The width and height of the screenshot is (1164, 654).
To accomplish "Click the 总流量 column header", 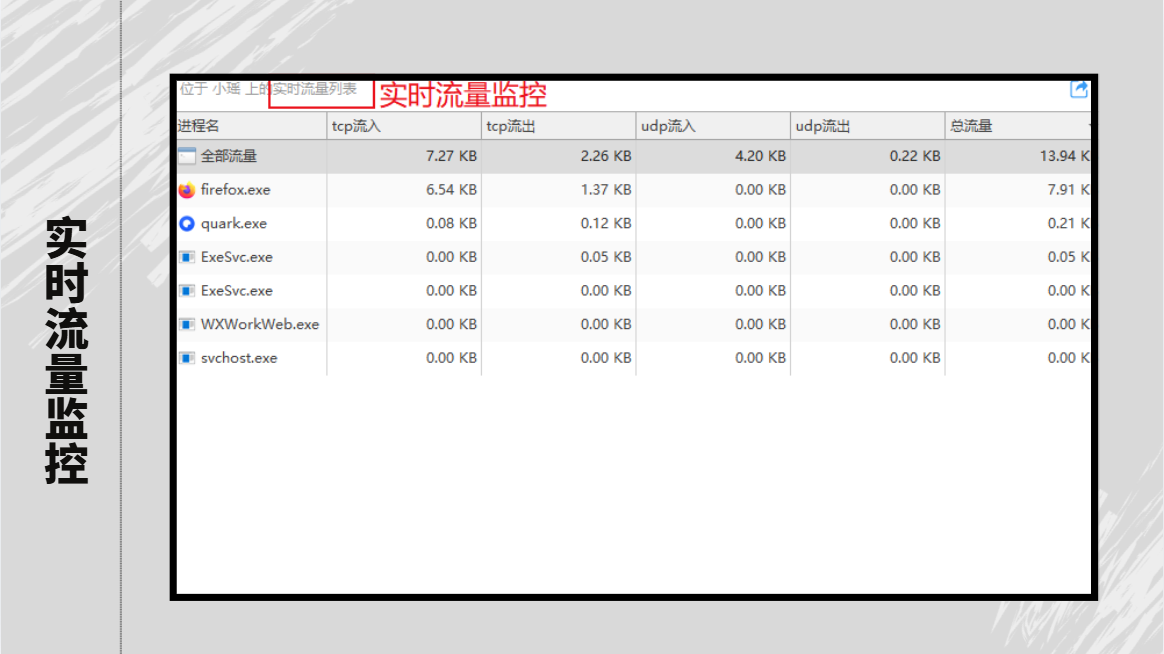I will click(x=1018, y=126).
